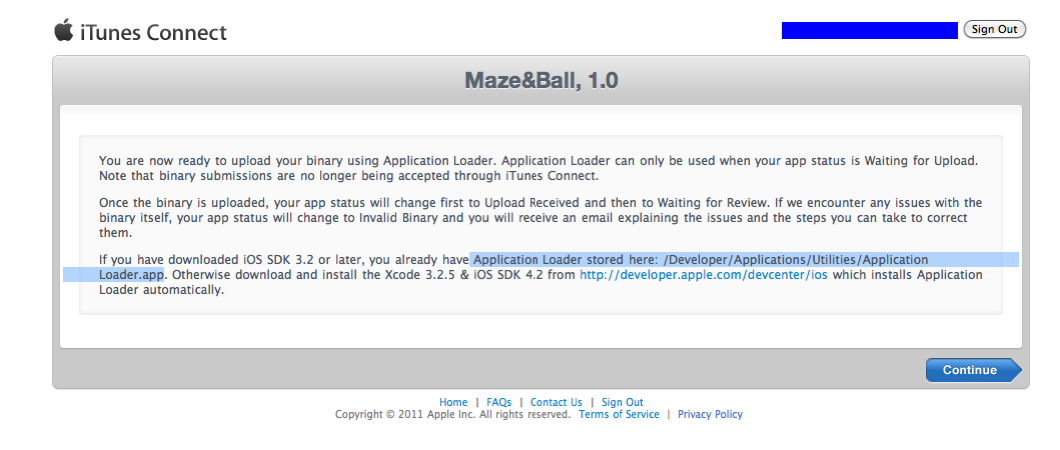Click the Maze&Ball, 1.0 page heading
The image size is (1060, 450).
pos(541,80)
